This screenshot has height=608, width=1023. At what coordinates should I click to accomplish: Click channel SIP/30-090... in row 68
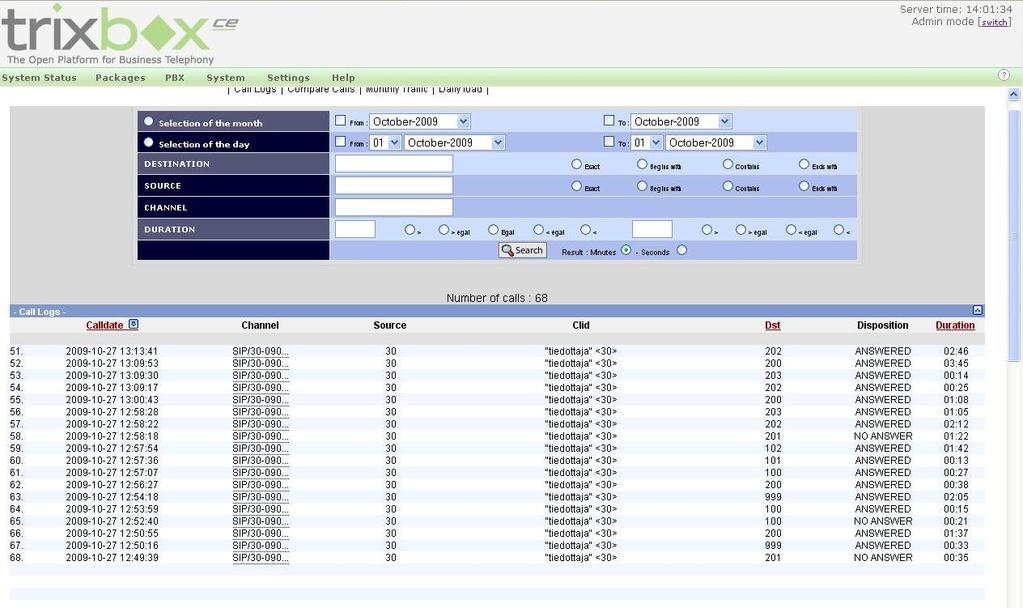click(x=260, y=558)
